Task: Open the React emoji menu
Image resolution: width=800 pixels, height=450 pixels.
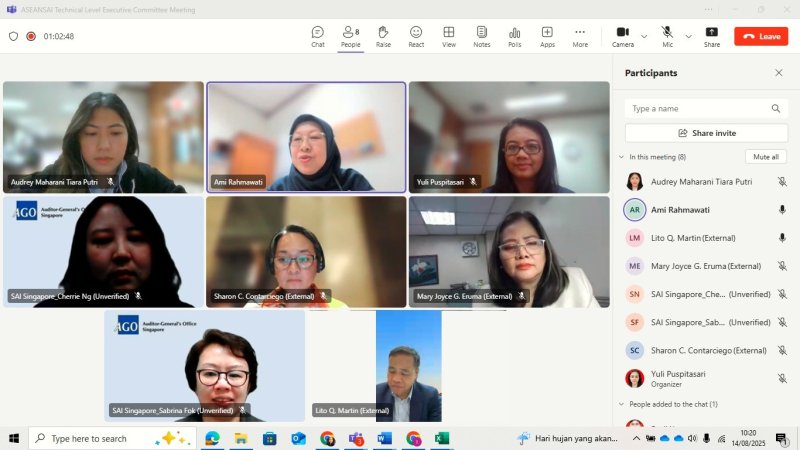Action: coord(416,36)
